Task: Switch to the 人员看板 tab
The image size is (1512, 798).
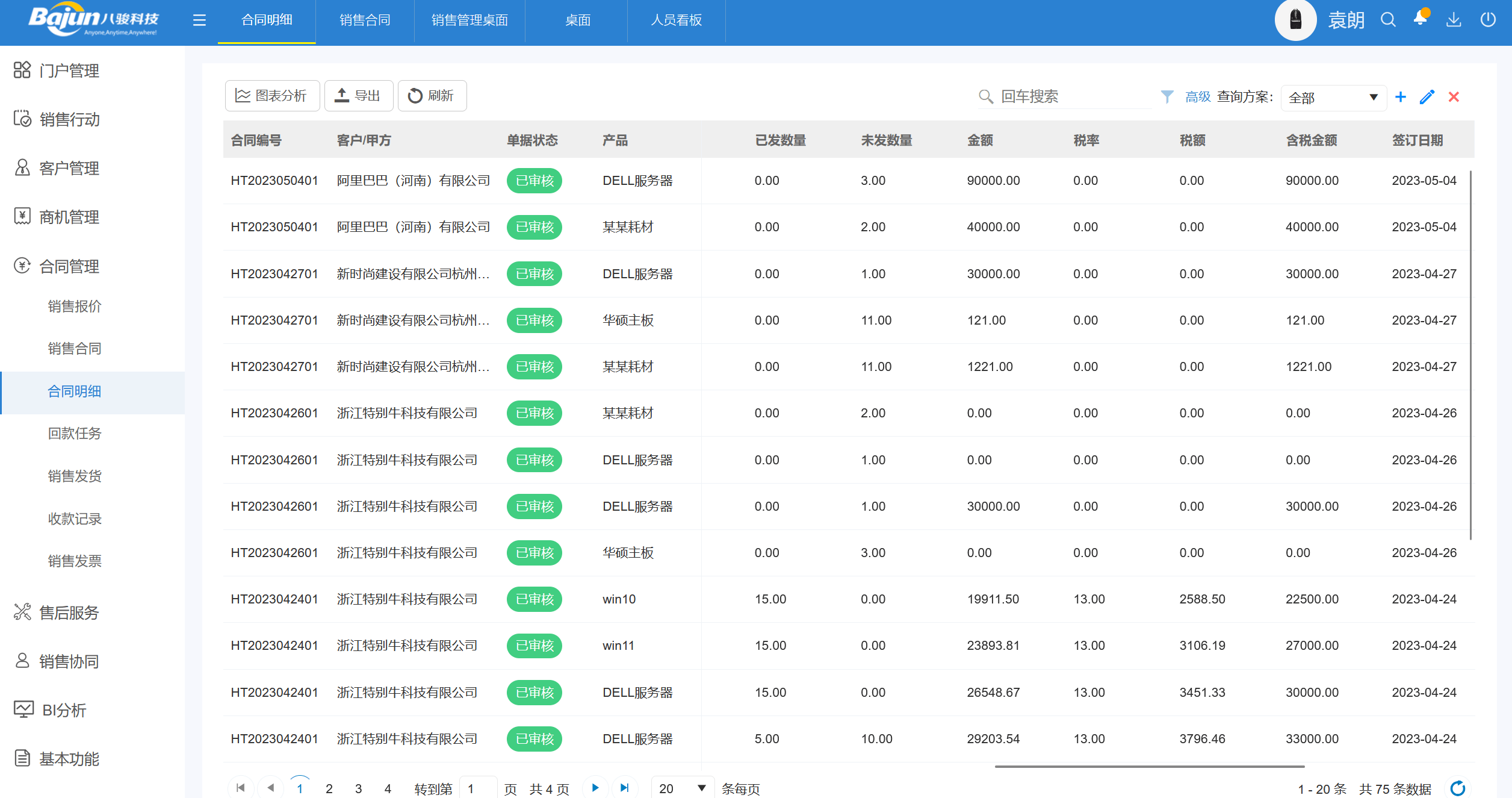Action: [x=676, y=20]
